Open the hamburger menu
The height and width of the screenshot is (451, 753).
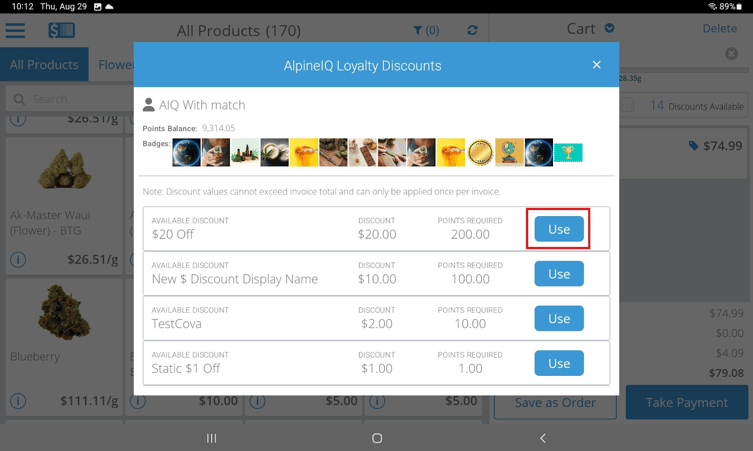(15, 30)
